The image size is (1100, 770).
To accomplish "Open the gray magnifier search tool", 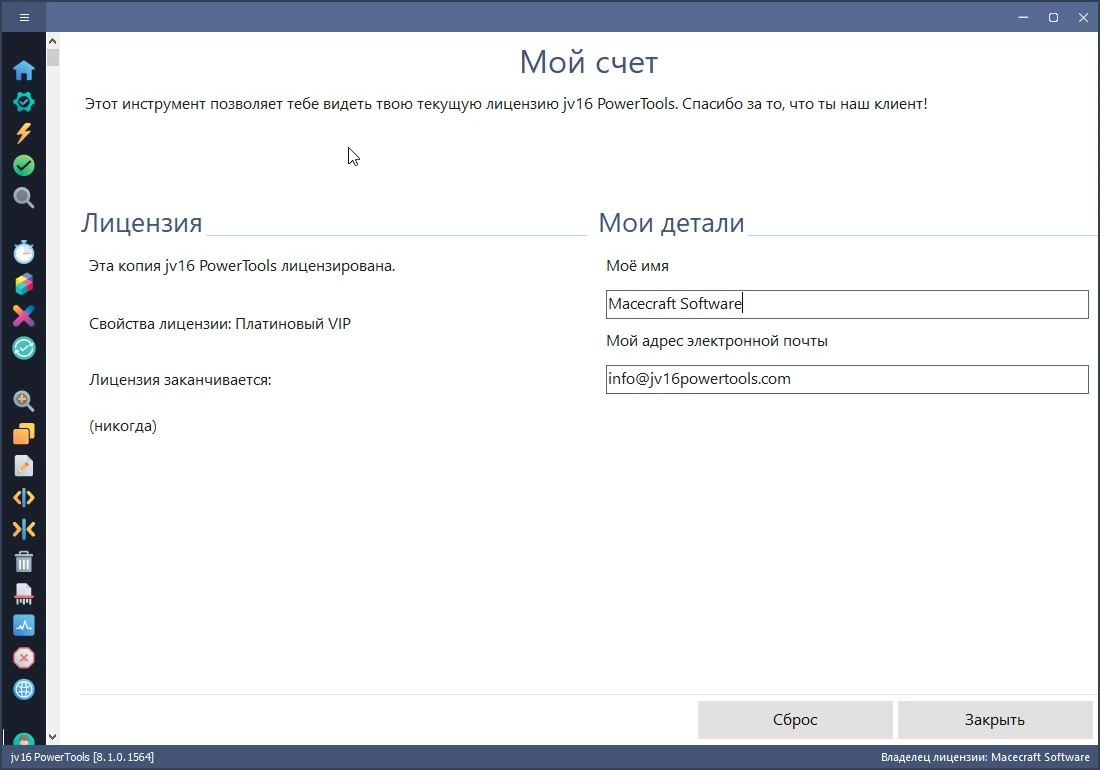I will pyautogui.click(x=24, y=198).
